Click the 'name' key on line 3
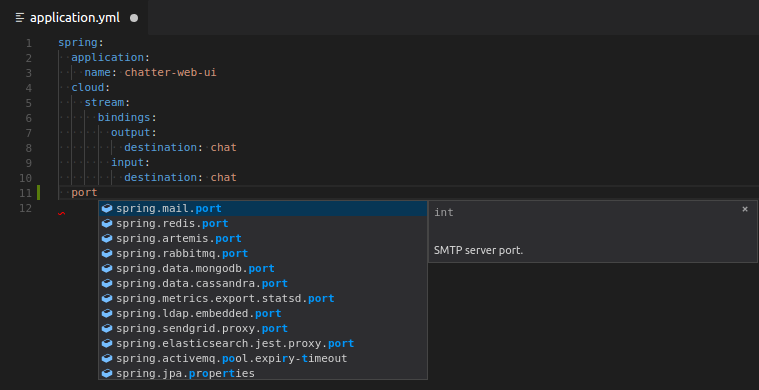759x390 pixels. click(97, 73)
